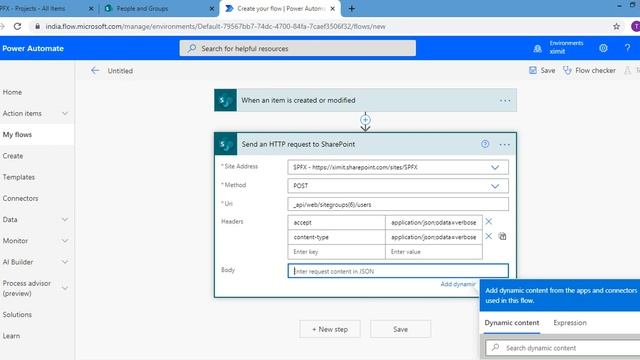640x360 pixels.
Task: Rename the flow titled Untitled
Action: (120, 71)
